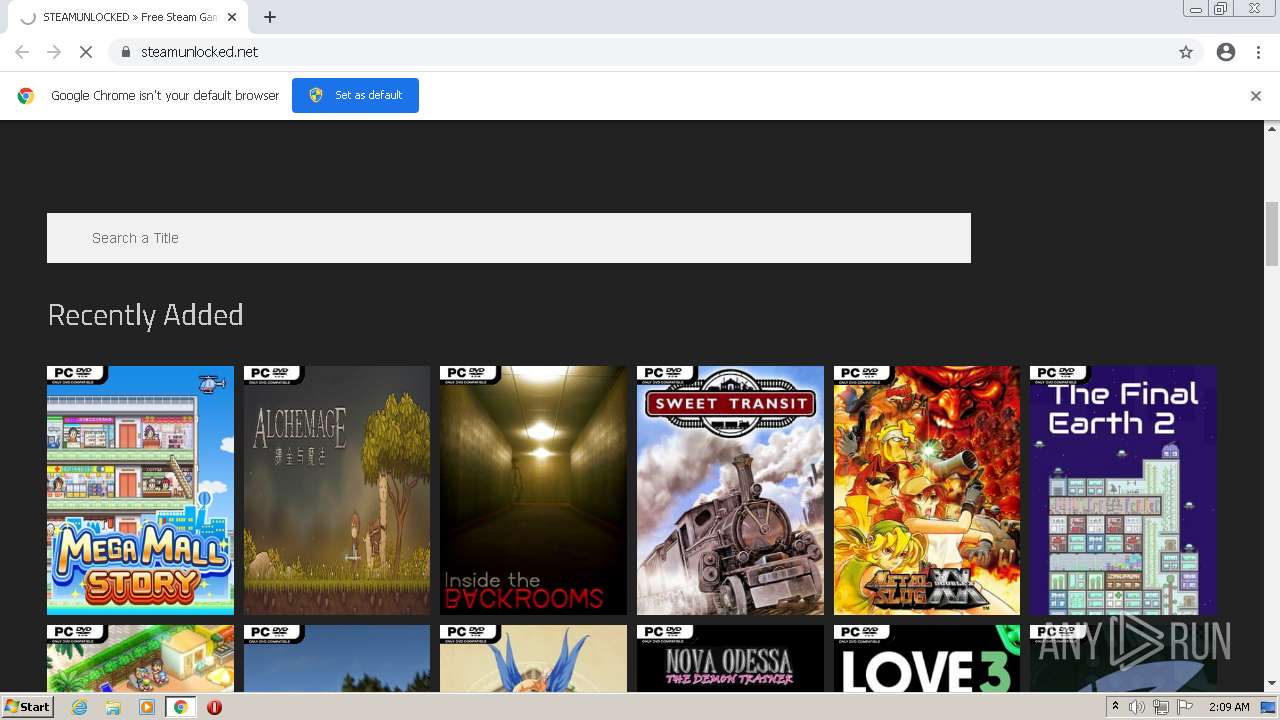View site info via the lock icon

click(125, 52)
